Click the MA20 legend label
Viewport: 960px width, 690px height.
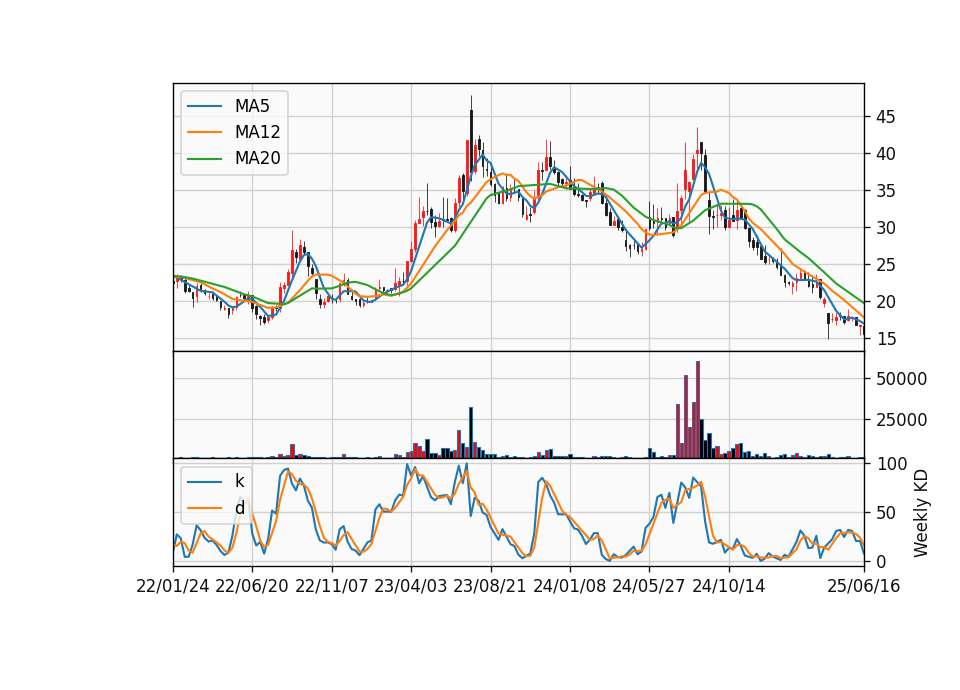pos(257,159)
